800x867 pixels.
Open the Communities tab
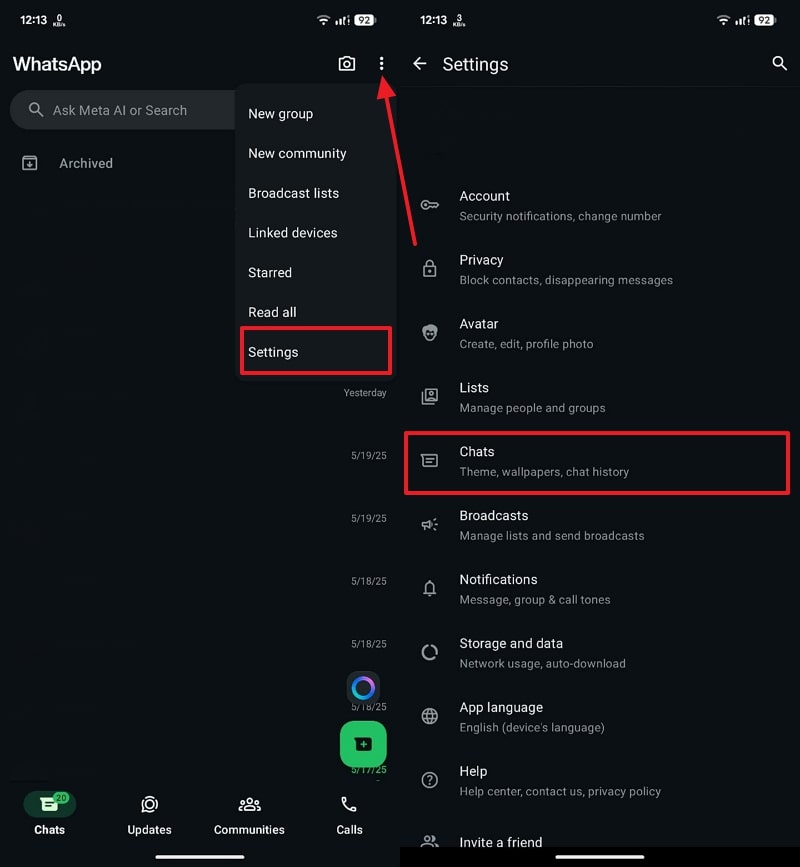pos(249,815)
